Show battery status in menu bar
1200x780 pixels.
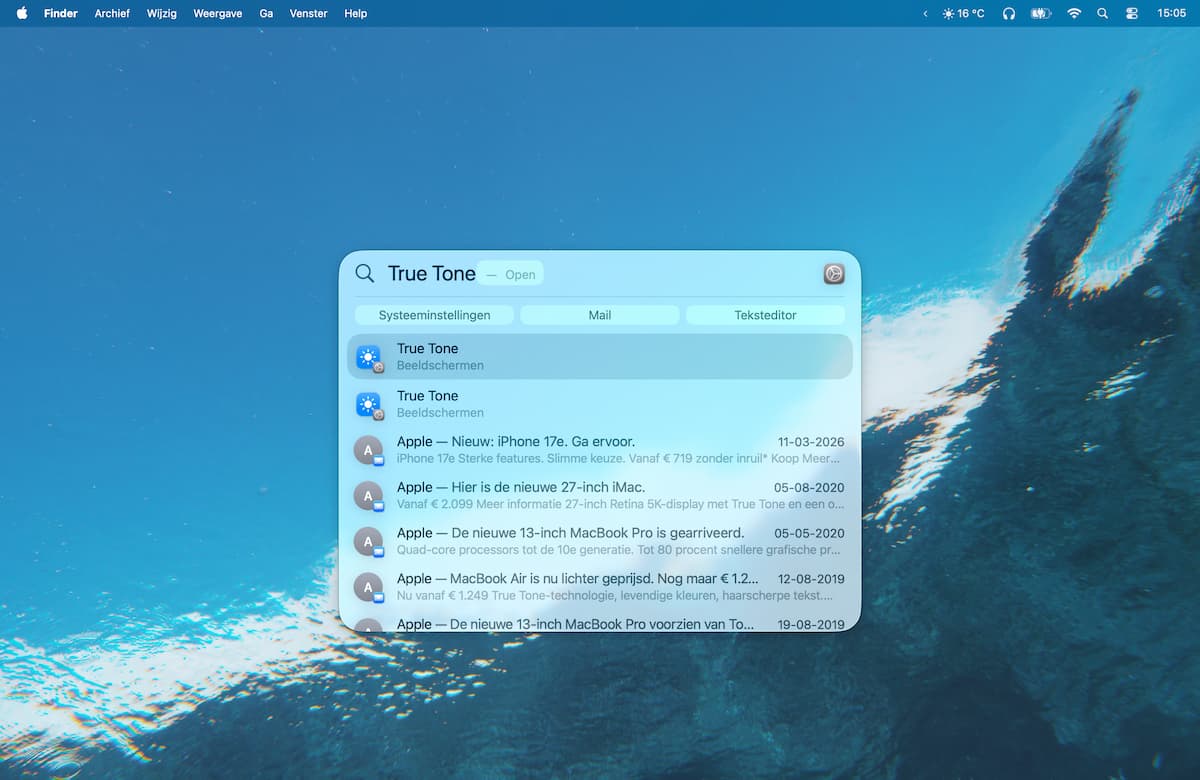[x=1041, y=13]
